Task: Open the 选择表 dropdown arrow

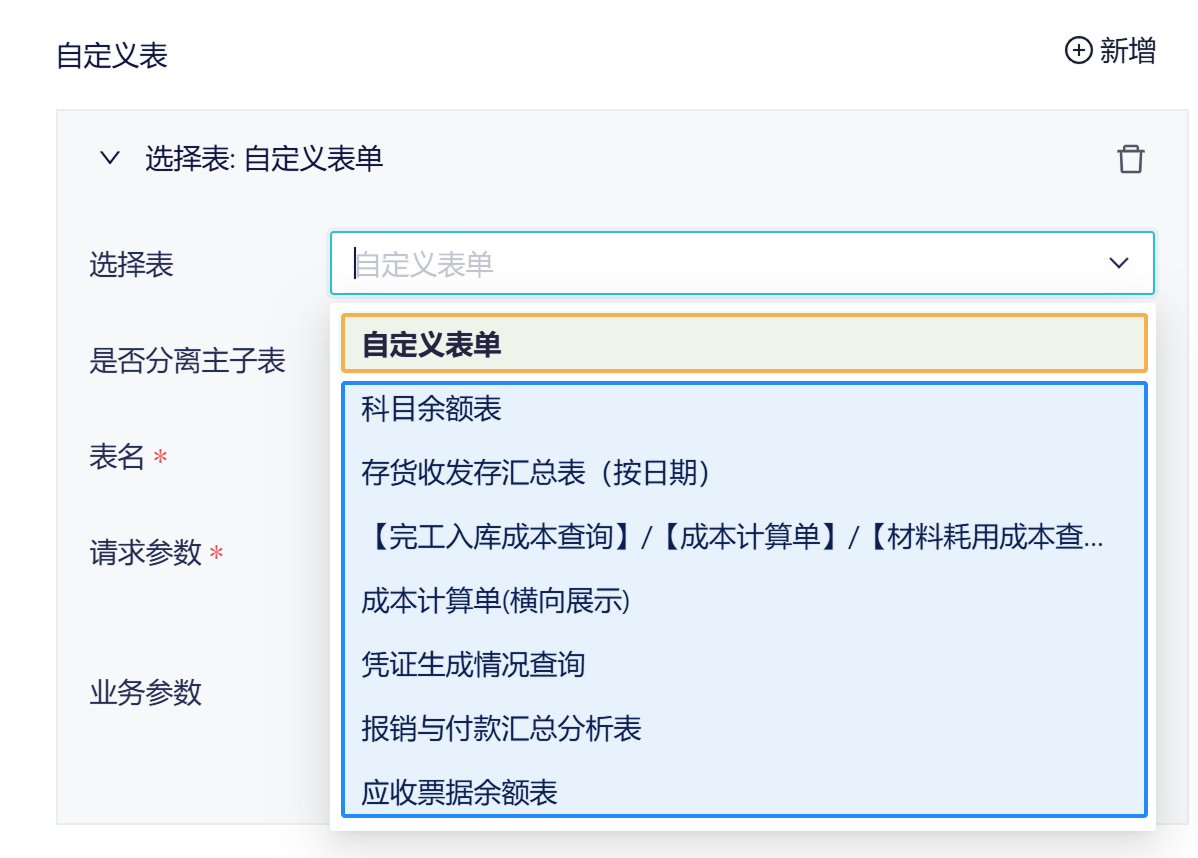Action: point(1119,263)
